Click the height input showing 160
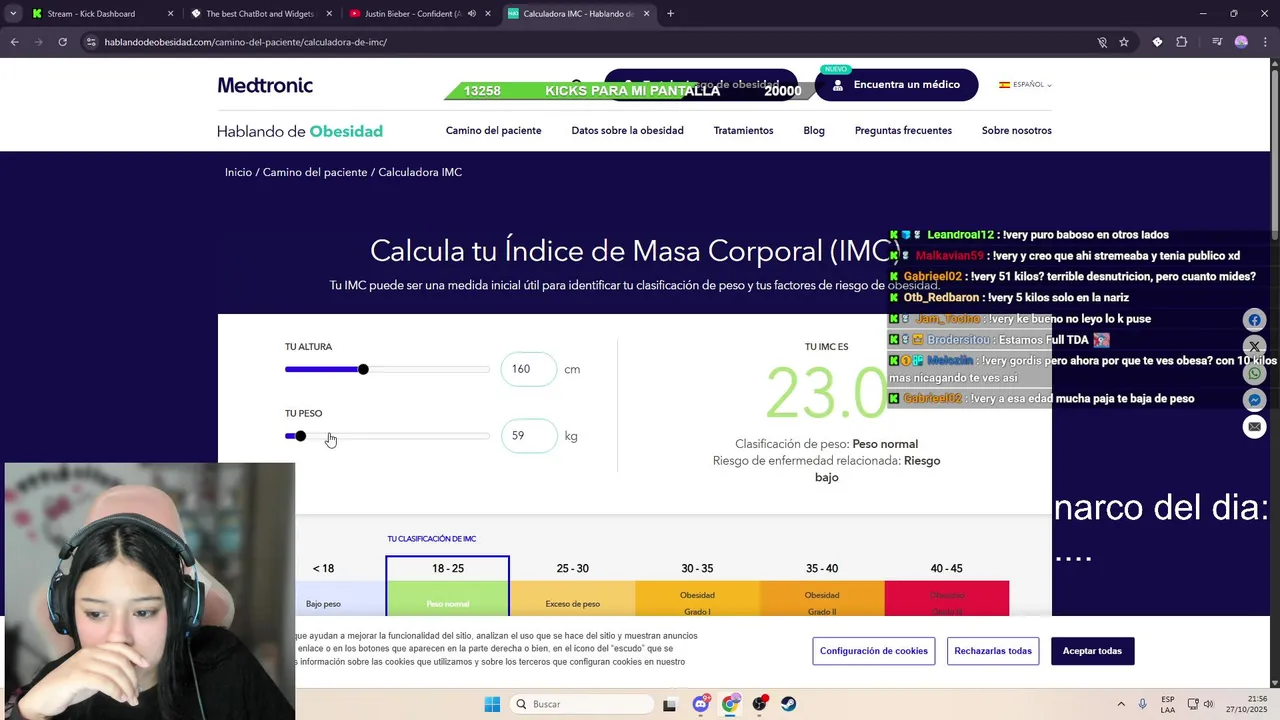 tap(529, 369)
